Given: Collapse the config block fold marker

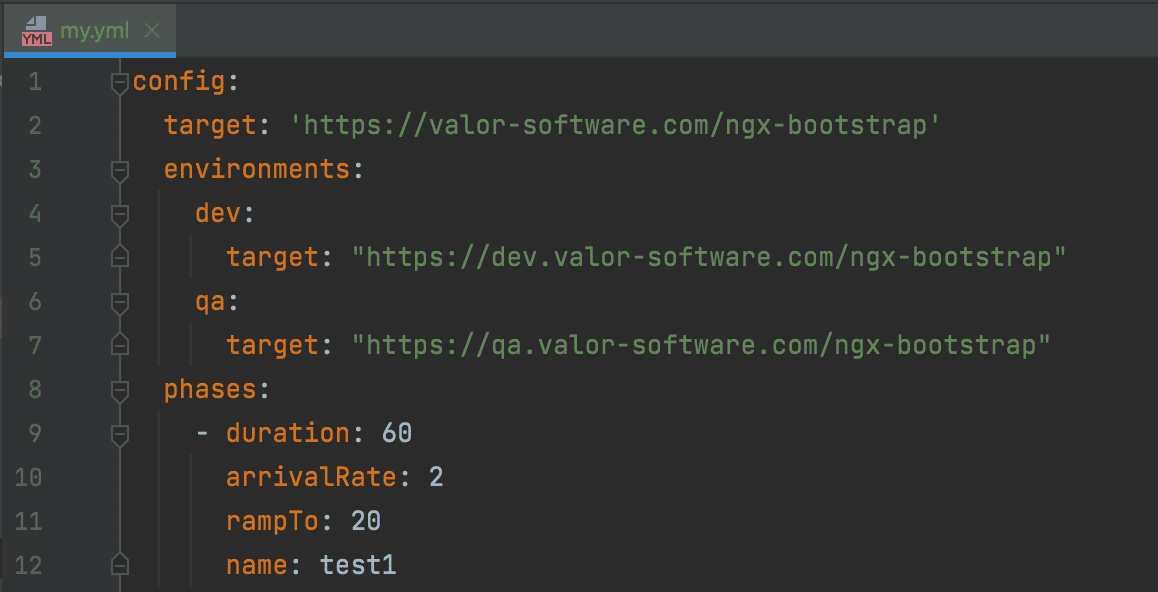Looking at the screenshot, I should [x=120, y=82].
